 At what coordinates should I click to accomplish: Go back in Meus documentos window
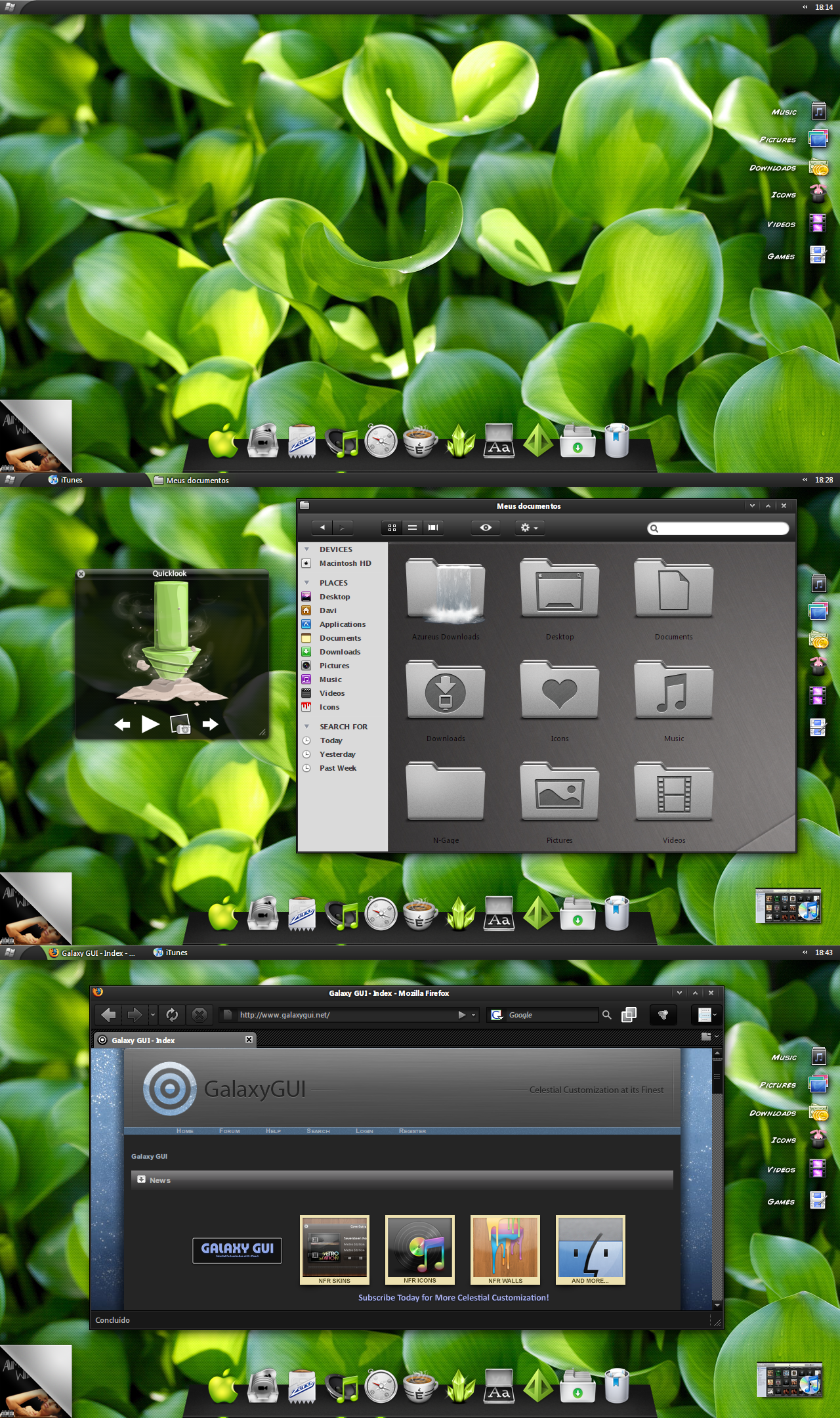coord(322,527)
